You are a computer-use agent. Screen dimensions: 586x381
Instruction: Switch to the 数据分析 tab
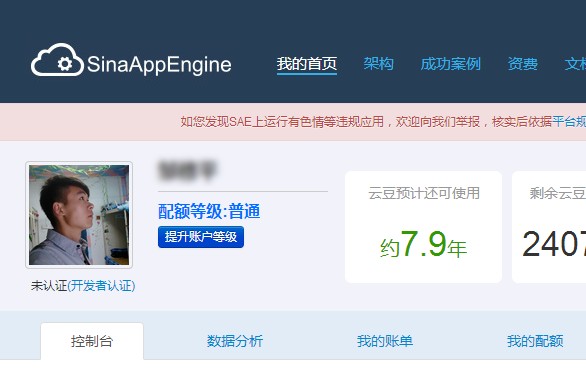pos(235,341)
